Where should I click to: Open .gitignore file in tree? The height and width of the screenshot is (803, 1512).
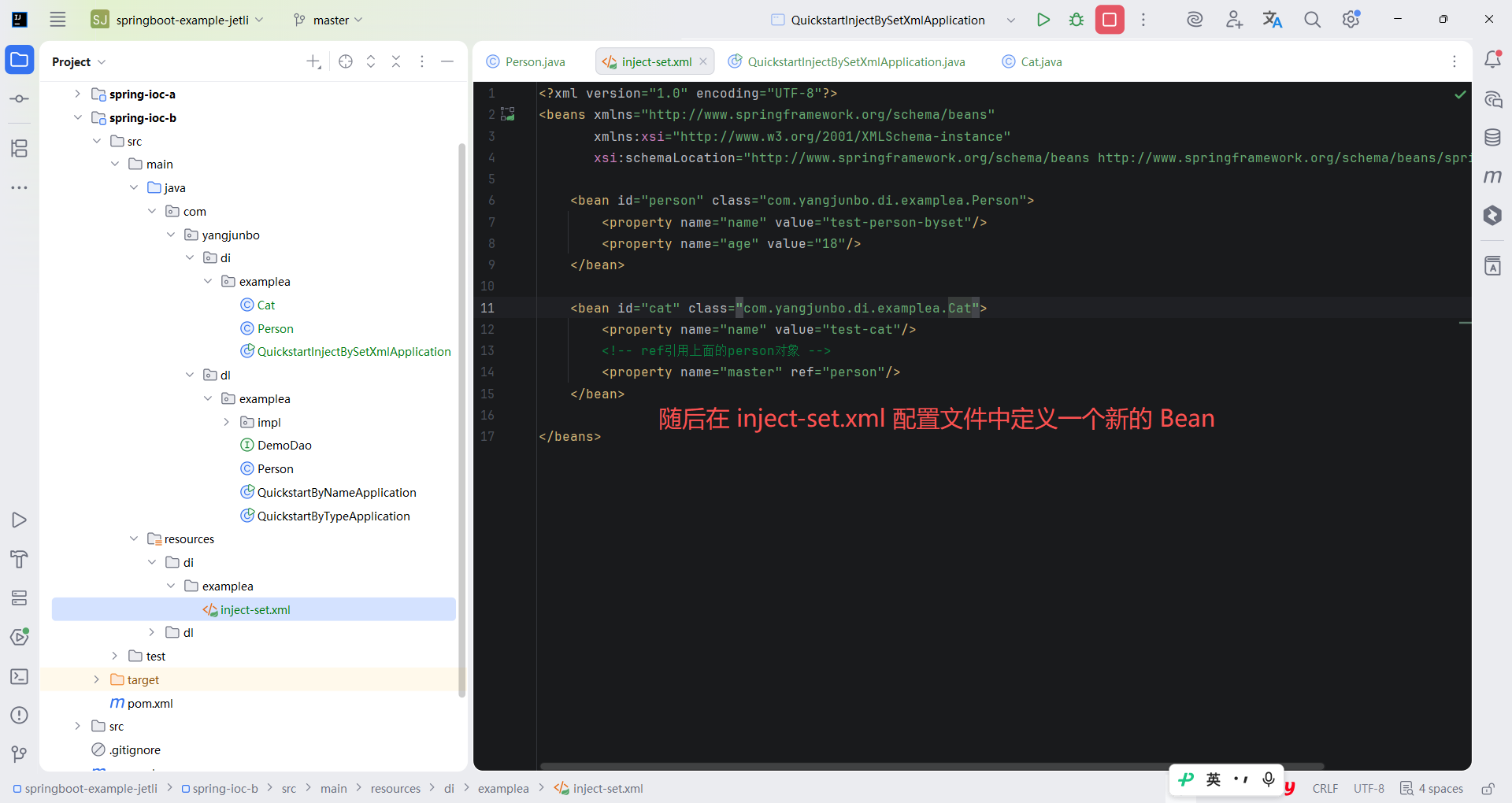126,749
